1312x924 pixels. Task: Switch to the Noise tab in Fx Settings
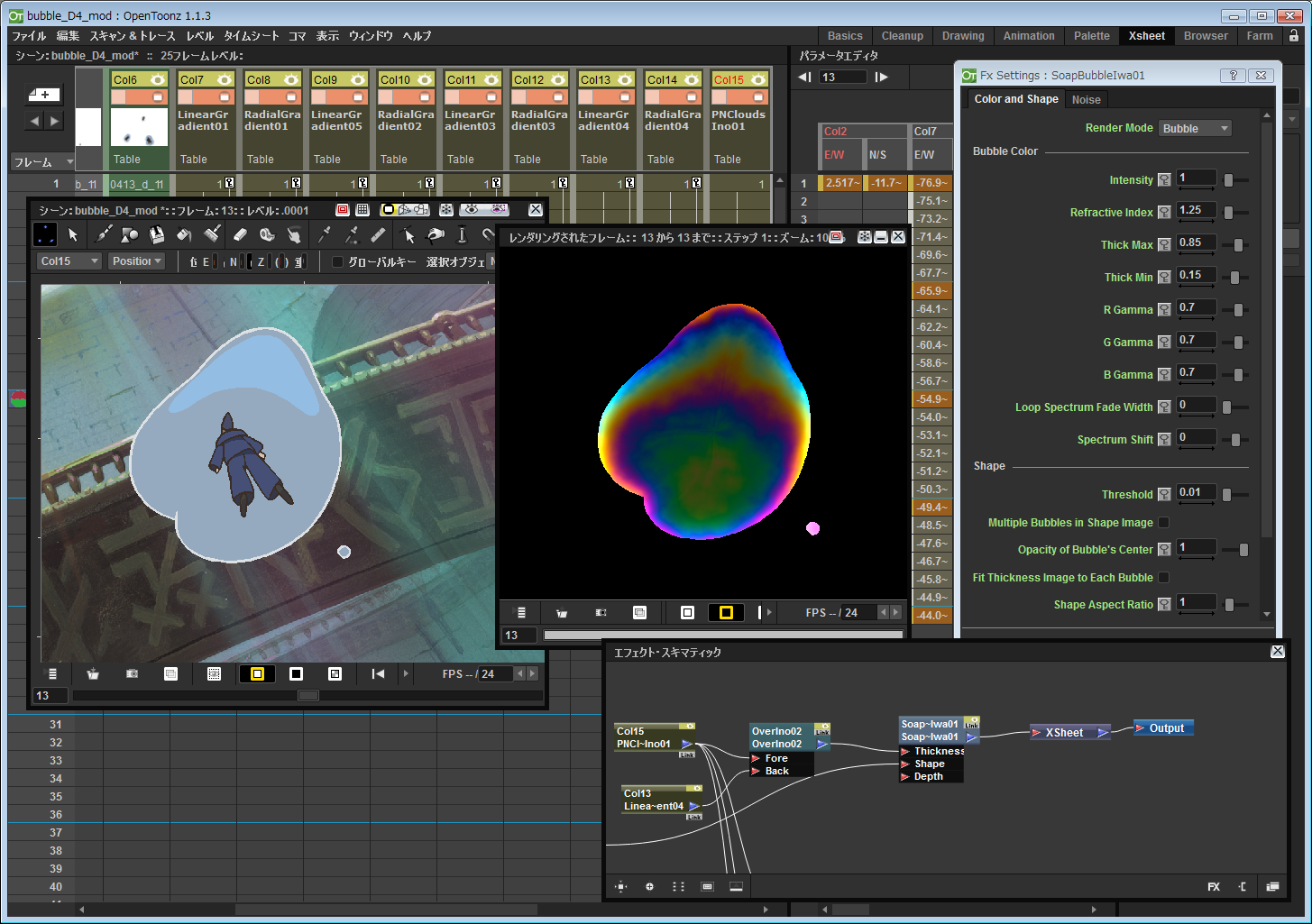tap(1086, 99)
